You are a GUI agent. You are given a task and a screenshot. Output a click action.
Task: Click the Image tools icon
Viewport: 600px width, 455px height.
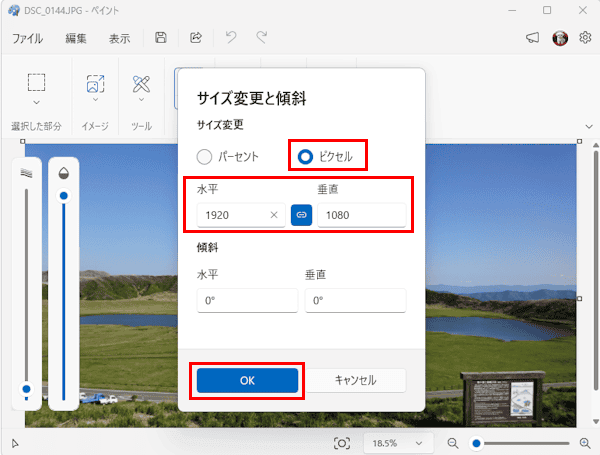click(95, 83)
